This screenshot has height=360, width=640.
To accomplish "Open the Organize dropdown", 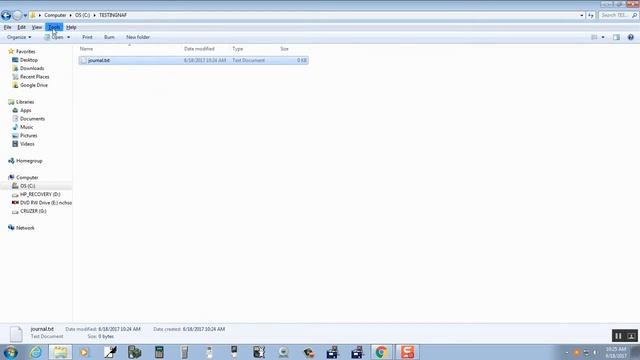I will coord(19,37).
